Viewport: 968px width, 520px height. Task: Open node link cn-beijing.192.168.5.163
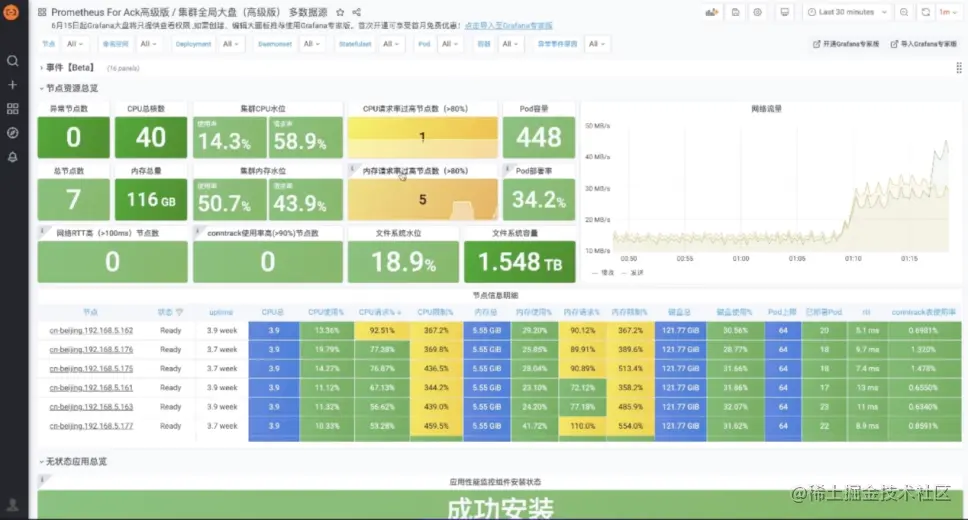coord(91,407)
